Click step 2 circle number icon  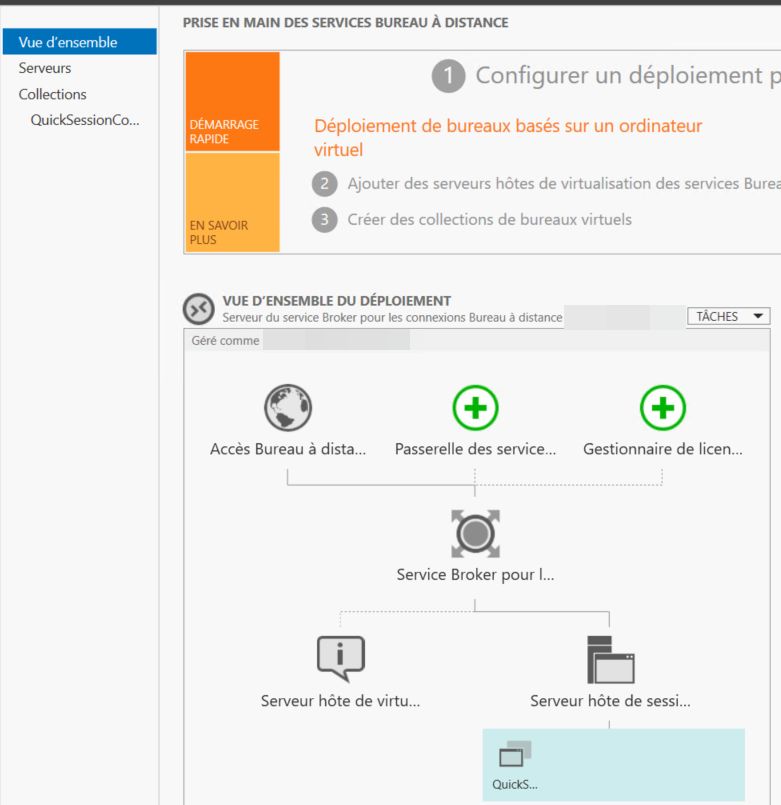click(325, 184)
